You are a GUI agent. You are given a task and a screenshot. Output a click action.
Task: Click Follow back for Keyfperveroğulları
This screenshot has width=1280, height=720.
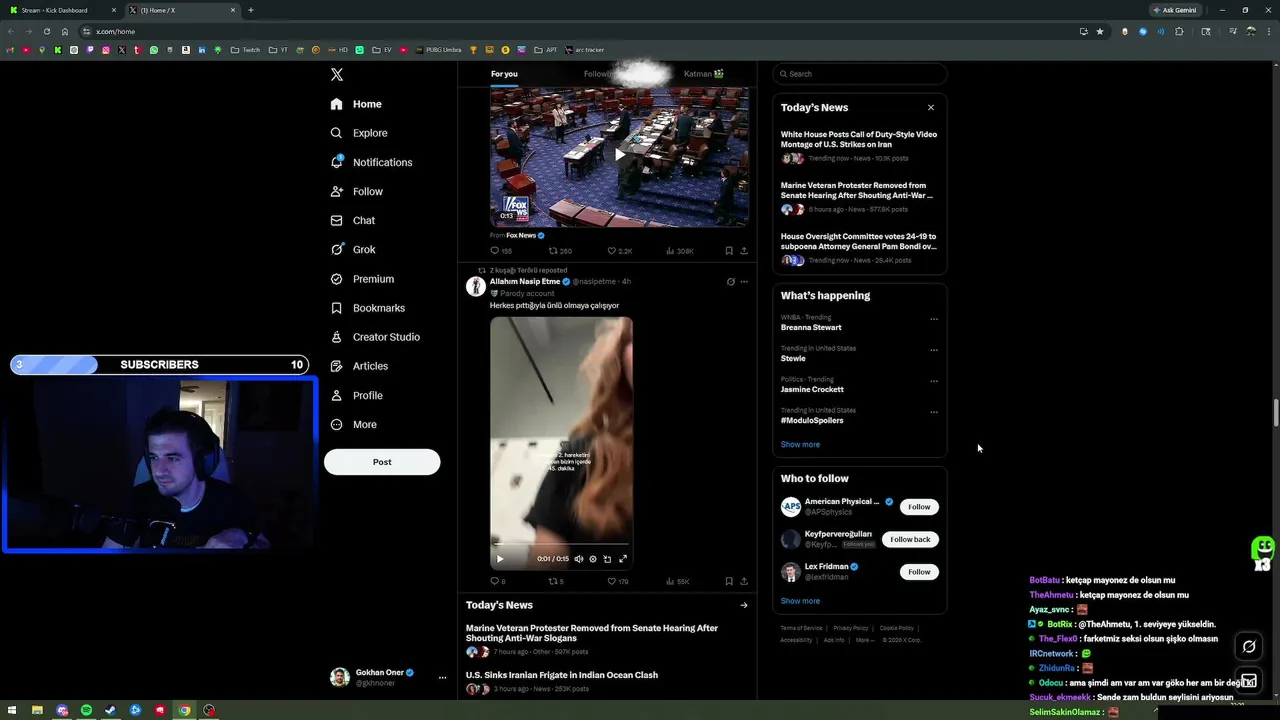click(910, 539)
